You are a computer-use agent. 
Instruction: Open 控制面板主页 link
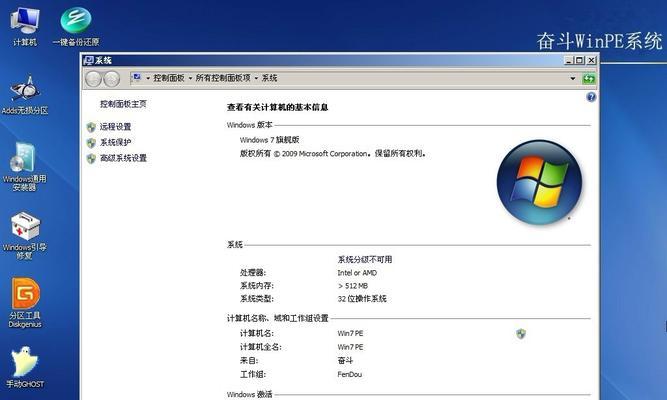pyautogui.click(x=123, y=104)
